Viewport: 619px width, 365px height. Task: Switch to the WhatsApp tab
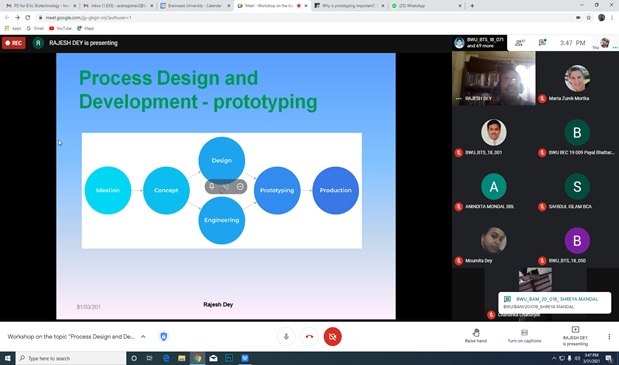pyautogui.click(x=426, y=6)
